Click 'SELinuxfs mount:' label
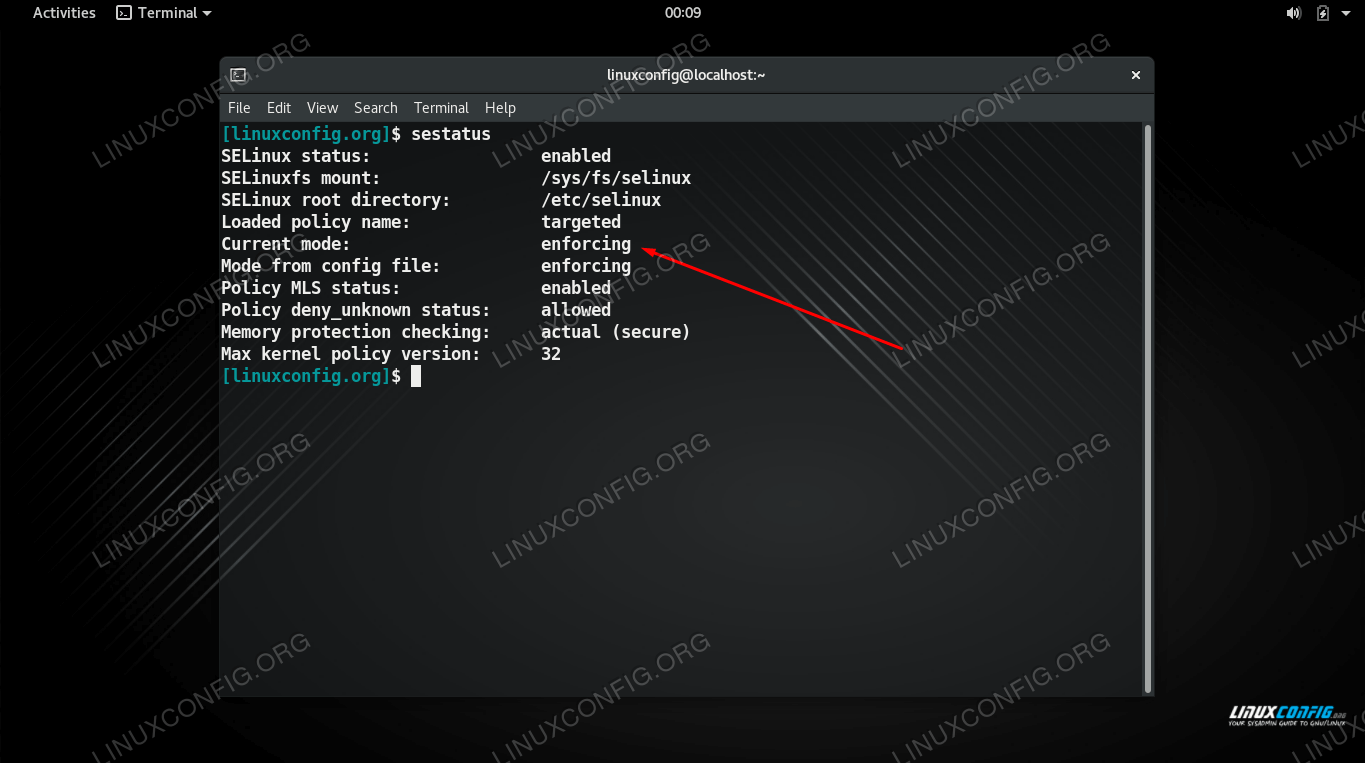This screenshot has height=763, width=1365. pos(301,178)
